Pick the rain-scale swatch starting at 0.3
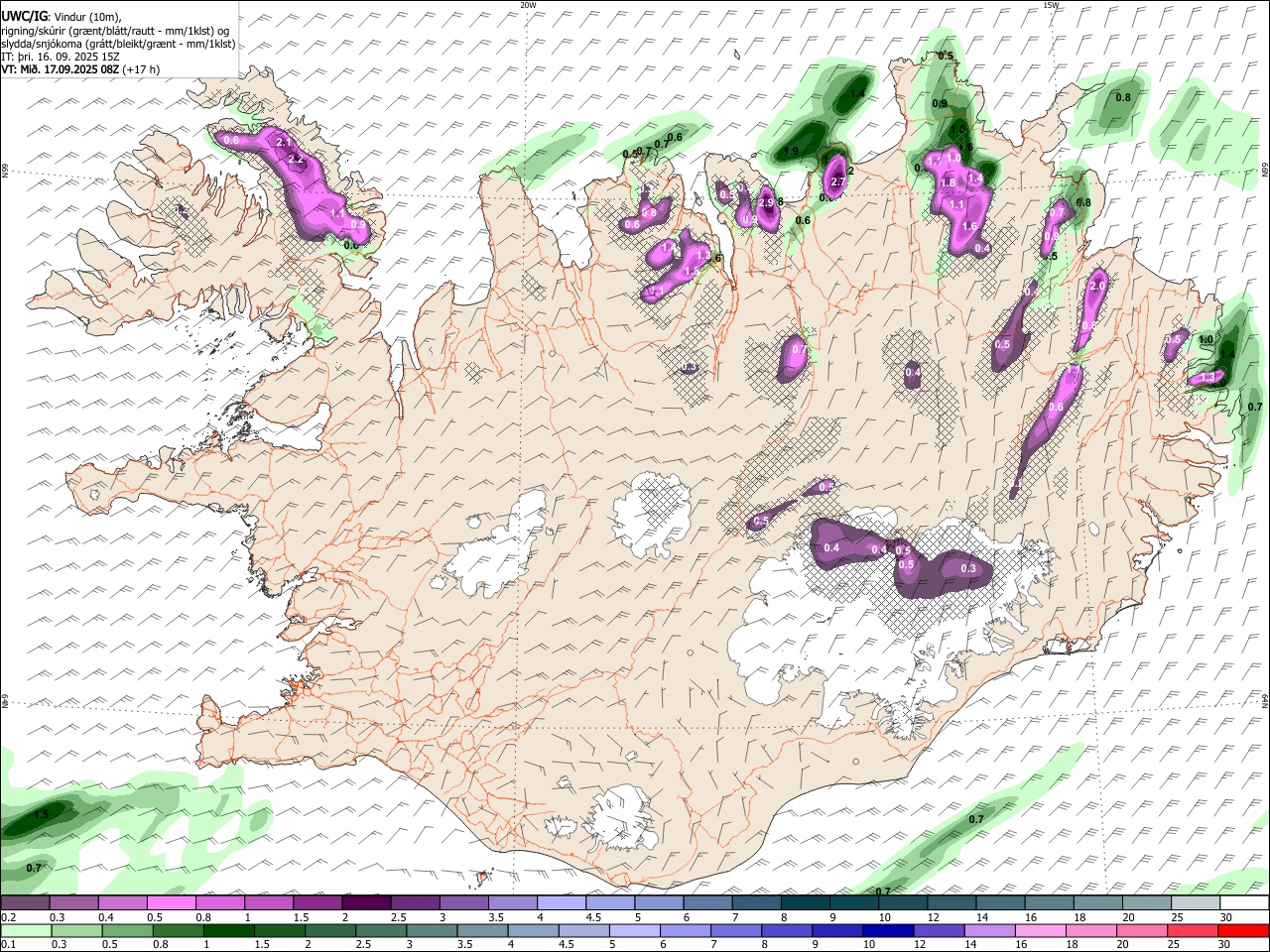The image size is (1270, 952). pos(76,931)
